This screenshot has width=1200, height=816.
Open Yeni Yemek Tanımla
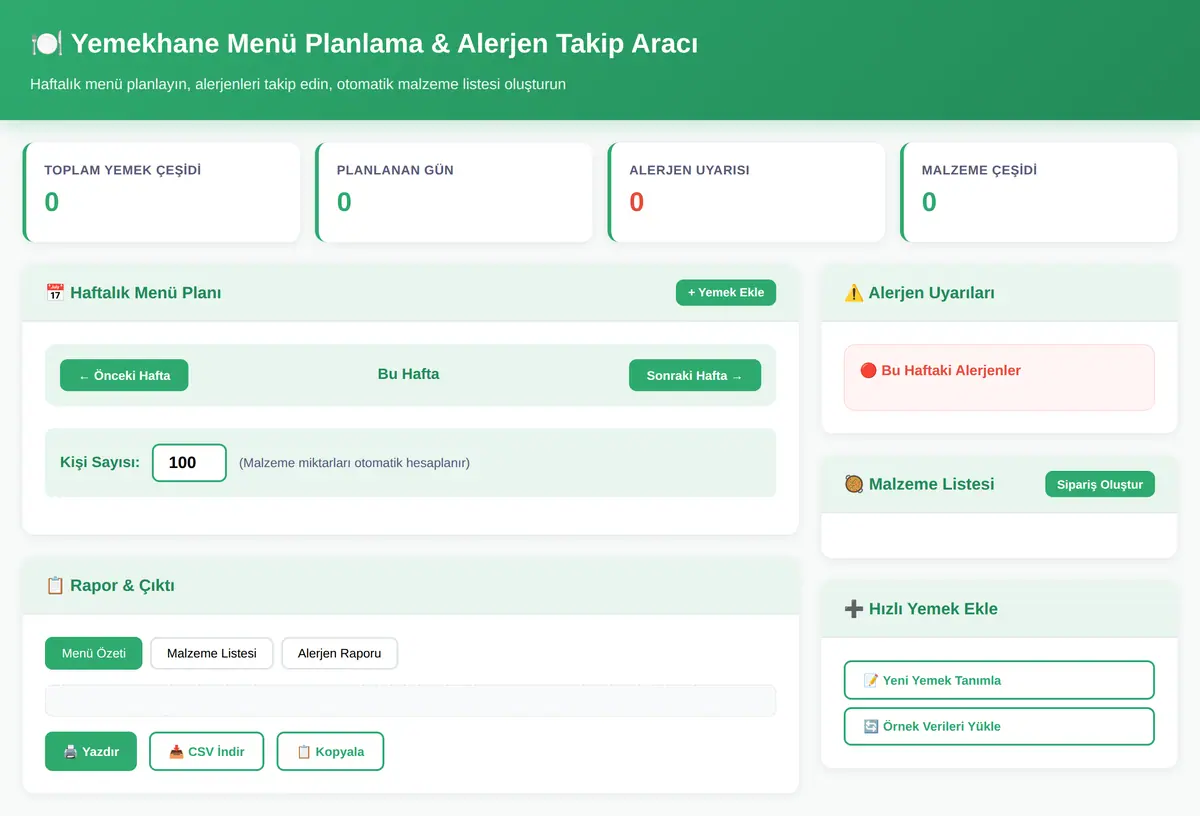[x=999, y=680]
